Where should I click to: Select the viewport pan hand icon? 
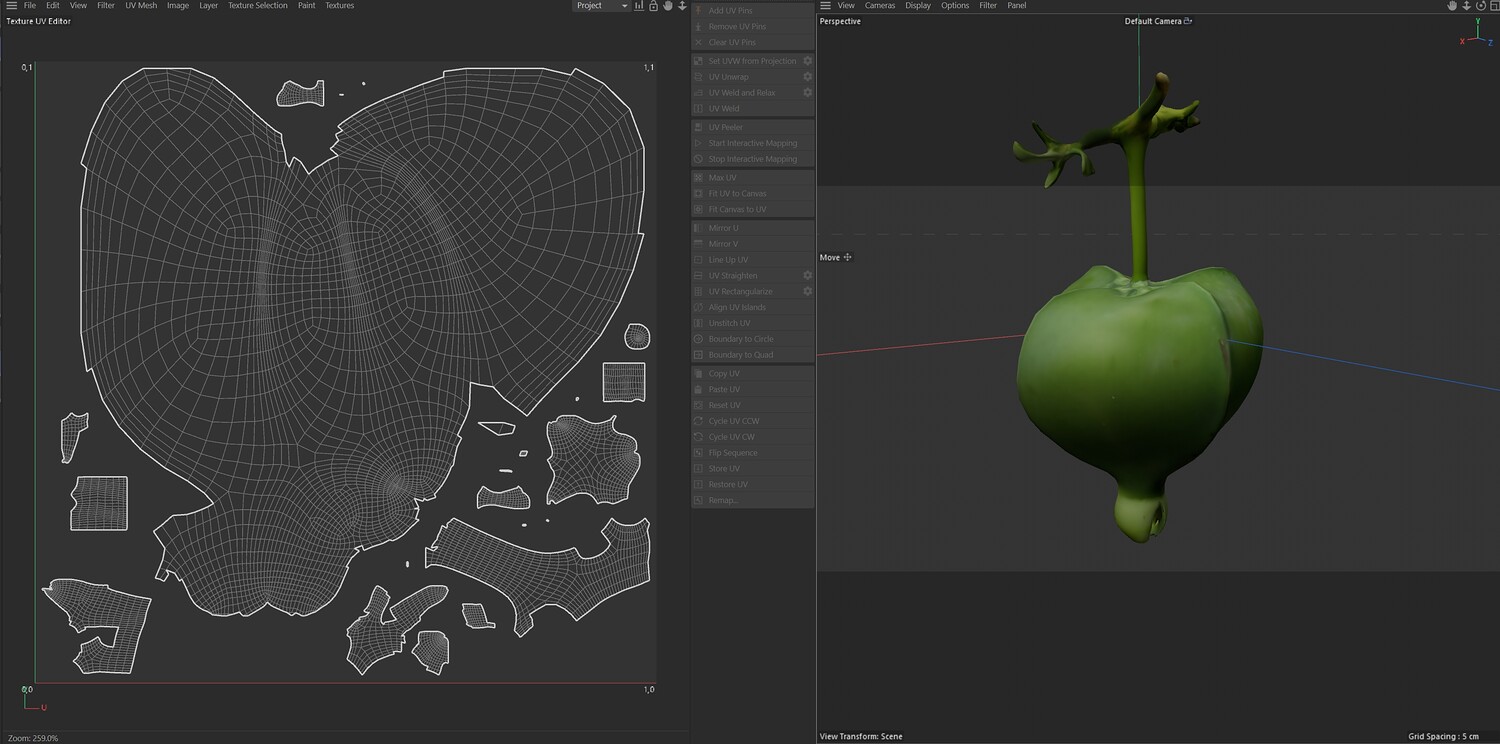[x=1452, y=6]
